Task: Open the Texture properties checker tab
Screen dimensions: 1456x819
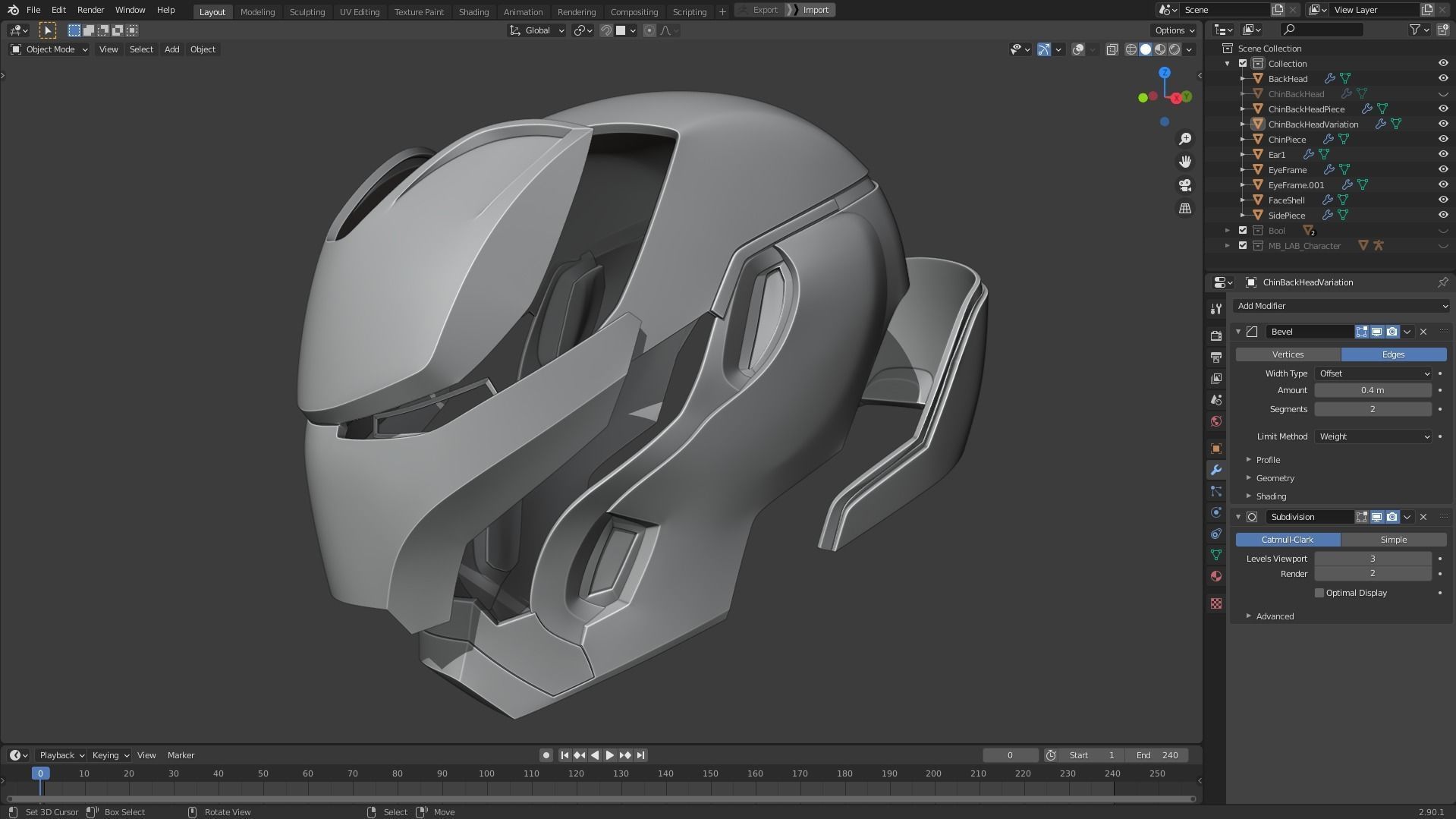Action: pyautogui.click(x=1216, y=603)
